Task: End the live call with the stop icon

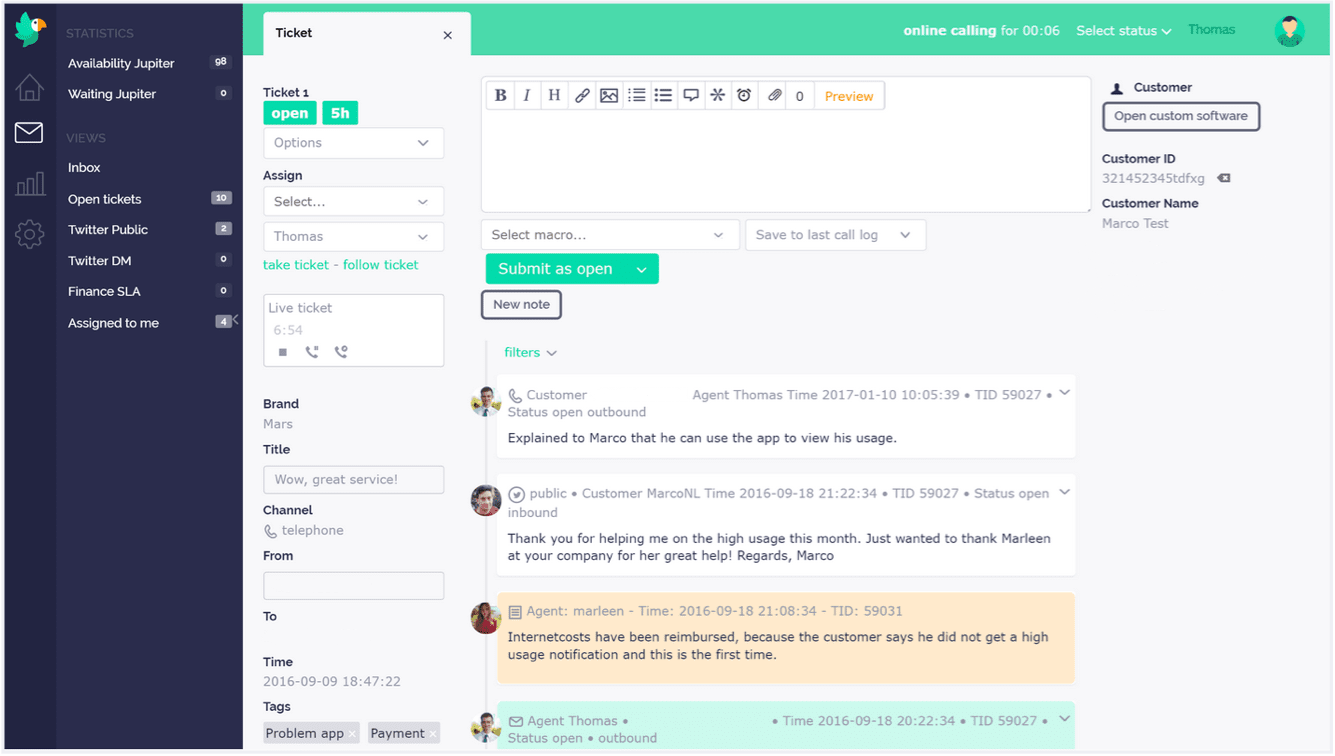Action: pos(282,352)
